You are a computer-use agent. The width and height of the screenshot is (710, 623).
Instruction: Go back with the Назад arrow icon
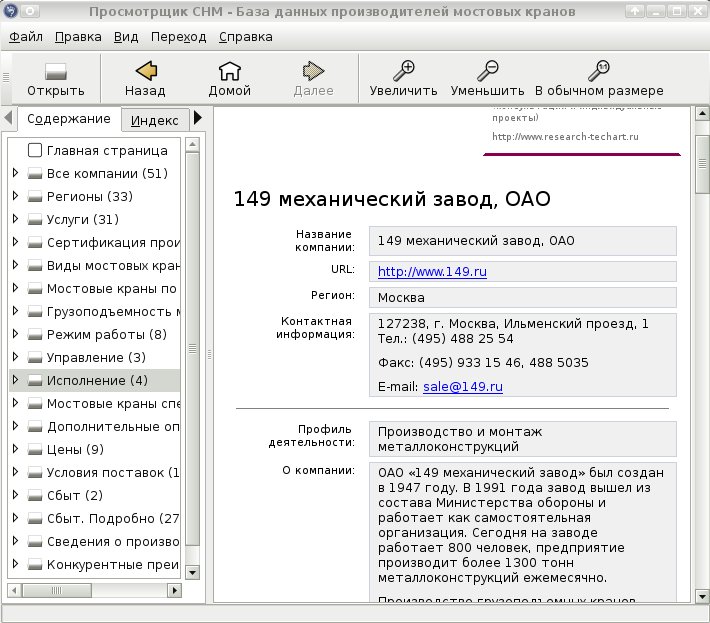click(x=146, y=71)
